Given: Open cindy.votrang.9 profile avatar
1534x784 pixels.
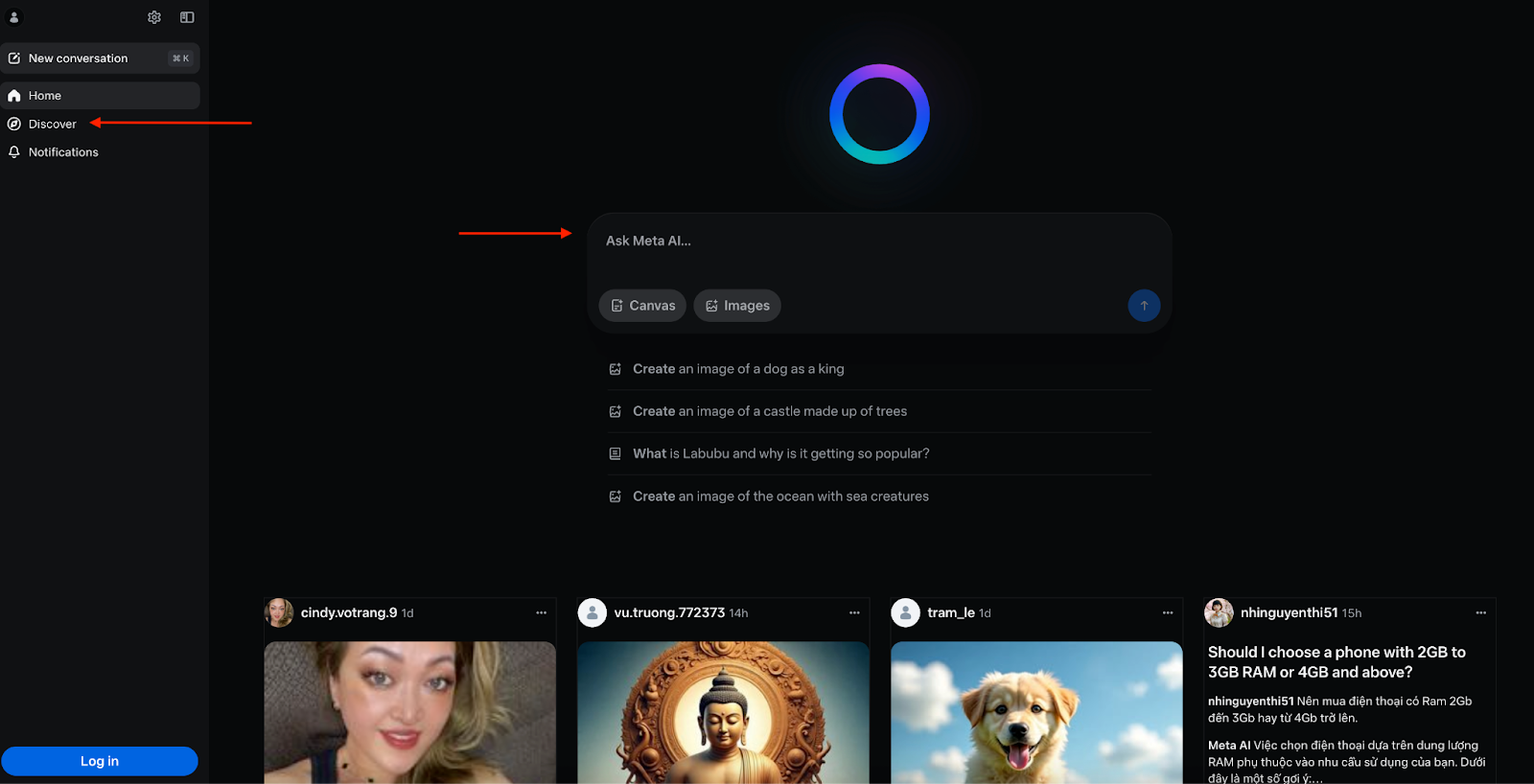Looking at the screenshot, I should (279, 612).
